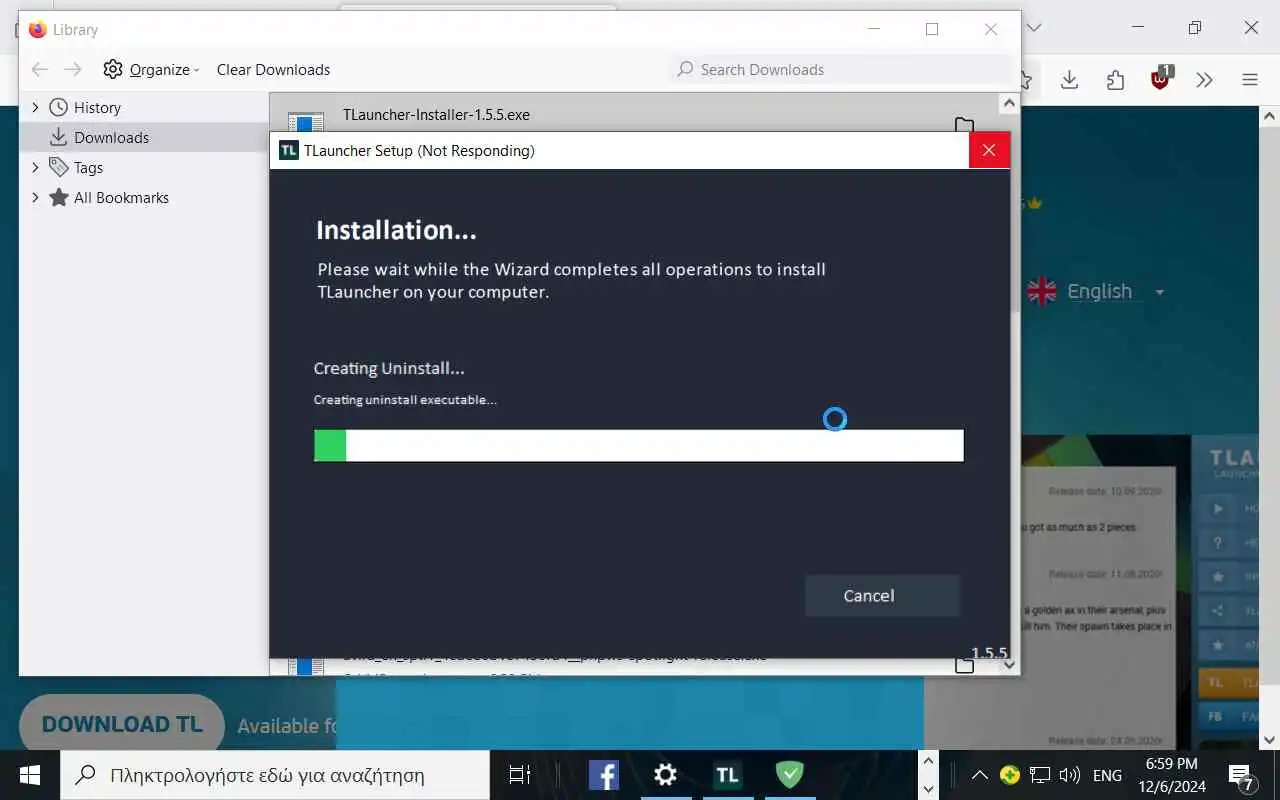The height and width of the screenshot is (800, 1280).
Task: Click the yellow-green tray application icon
Action: tap(1010, 775)
